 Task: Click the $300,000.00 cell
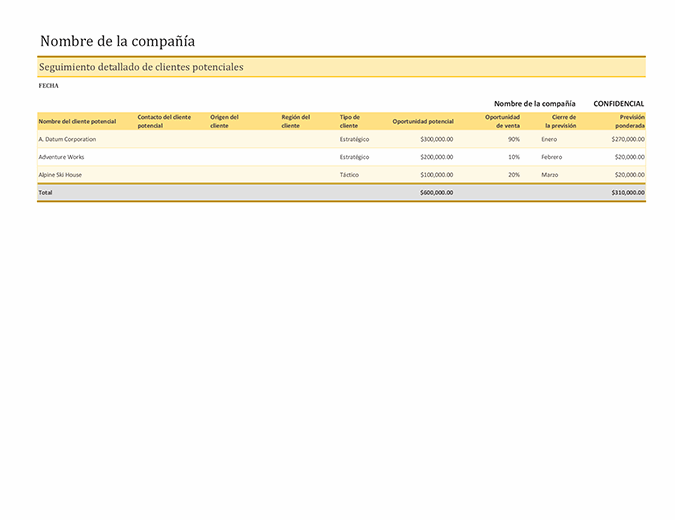point(437,139)
